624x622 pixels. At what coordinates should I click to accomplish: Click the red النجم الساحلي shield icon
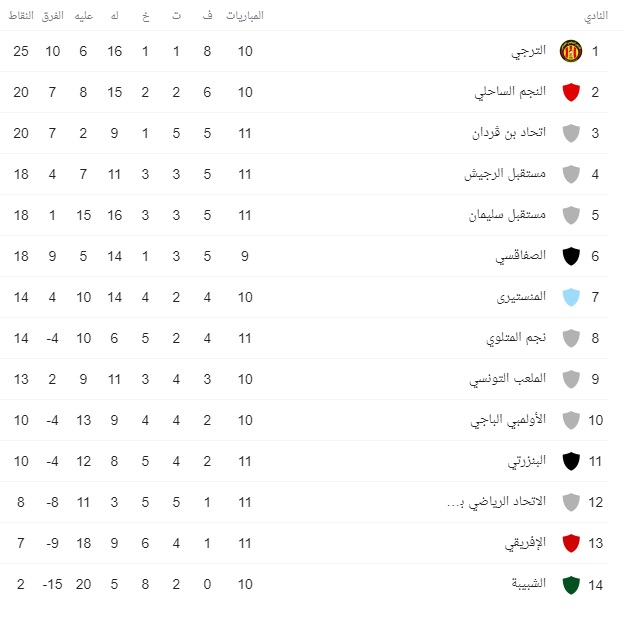tap(571, 92)
